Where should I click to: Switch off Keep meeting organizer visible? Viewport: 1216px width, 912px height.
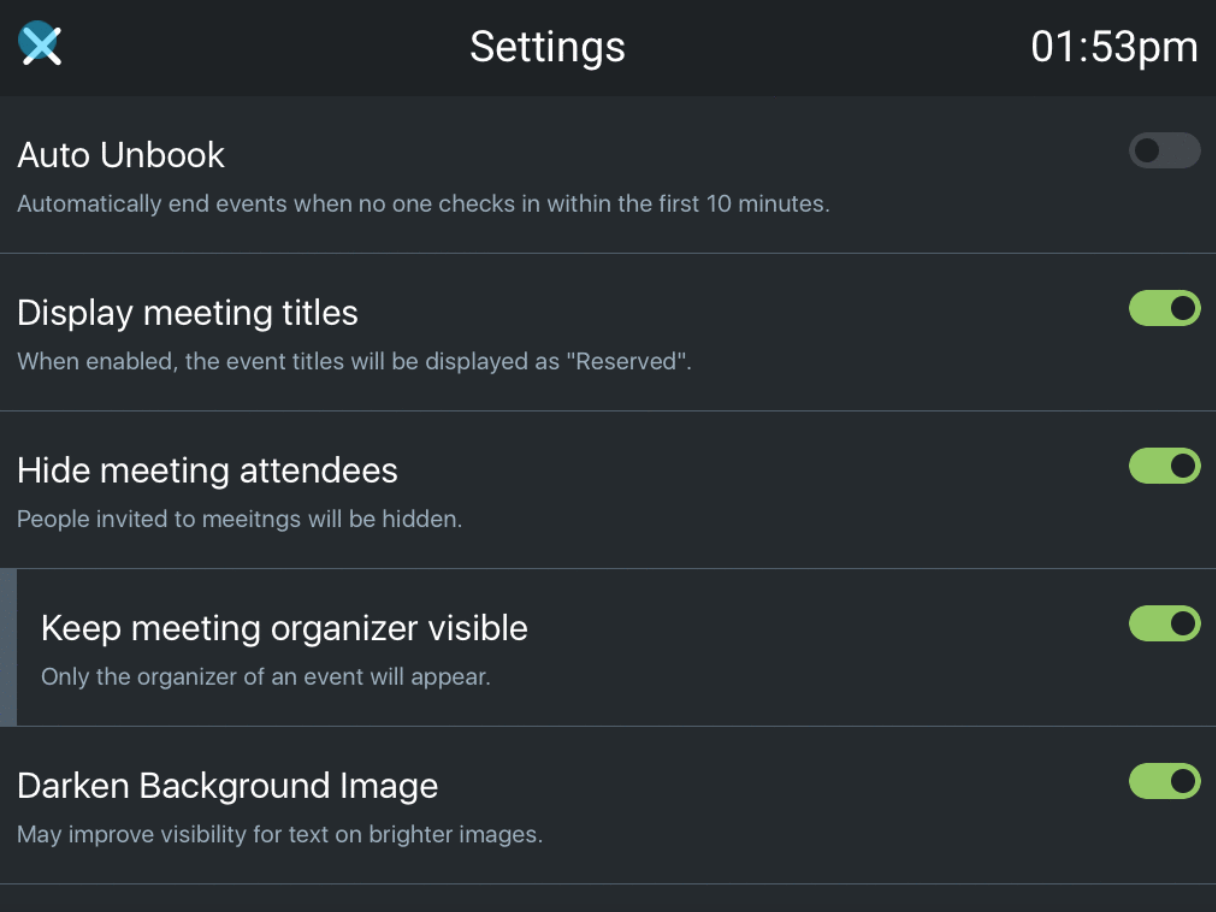pos(1164,624)
